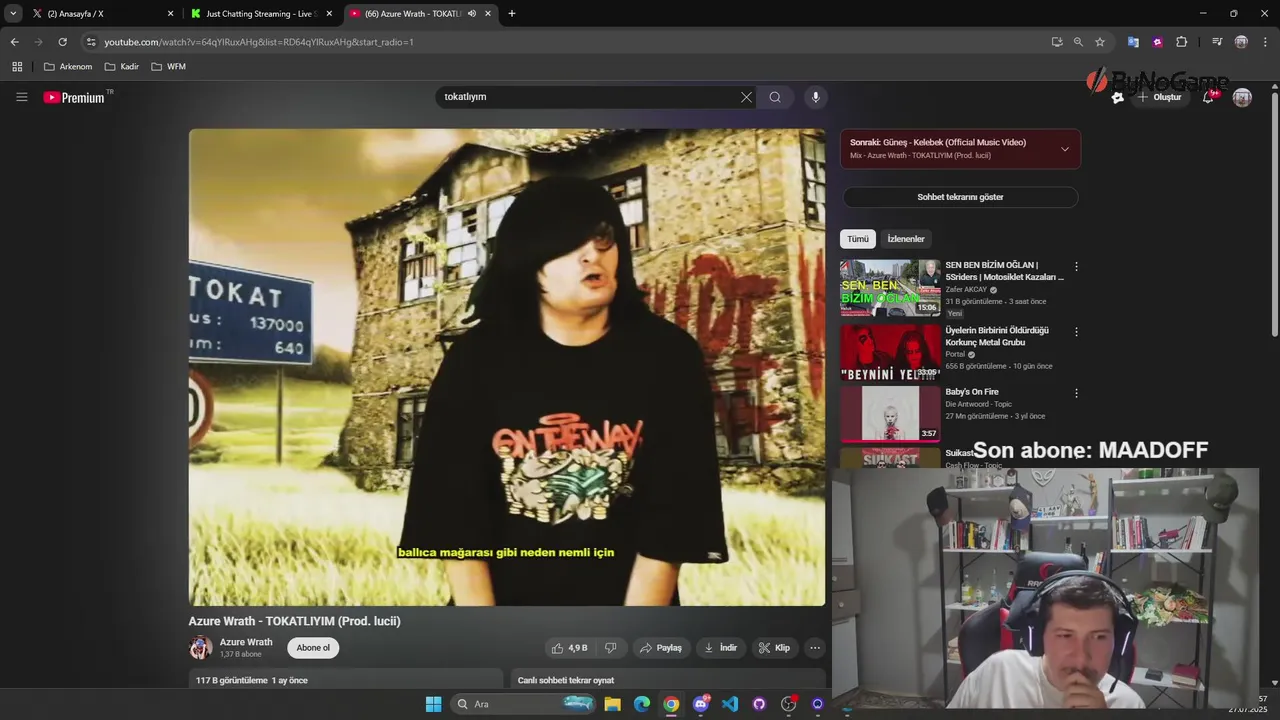Screen dimensions: 1280x720
Task: Click Sohbet tekrarını göster button
Action: point(960,197)
